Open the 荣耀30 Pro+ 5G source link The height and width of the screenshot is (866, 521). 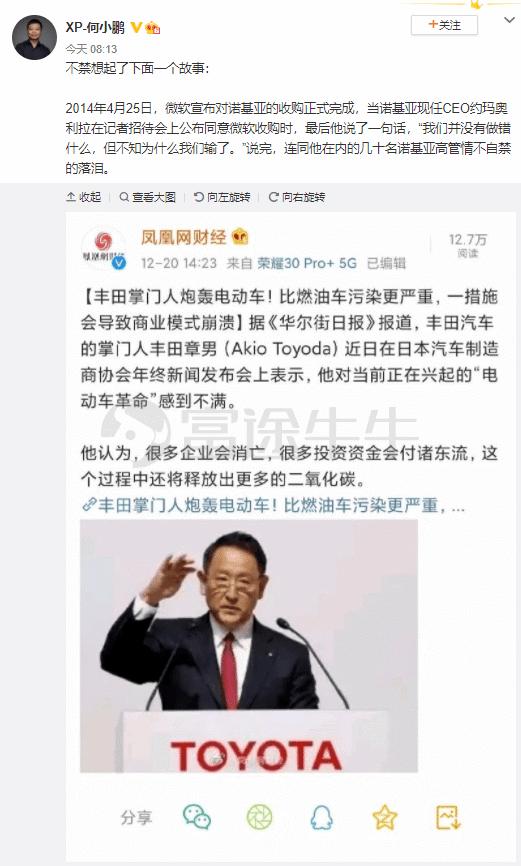pyautogui.click(x=307, y=263)
